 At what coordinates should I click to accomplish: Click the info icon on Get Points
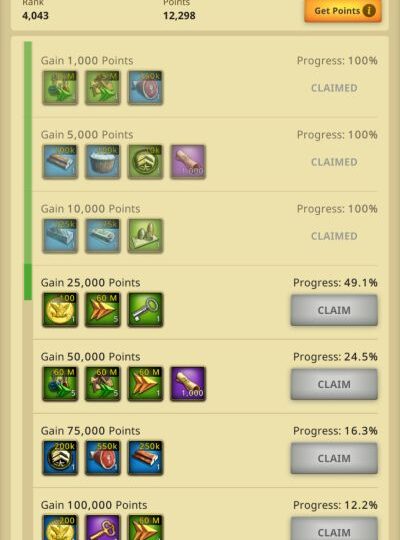(369, 11)
